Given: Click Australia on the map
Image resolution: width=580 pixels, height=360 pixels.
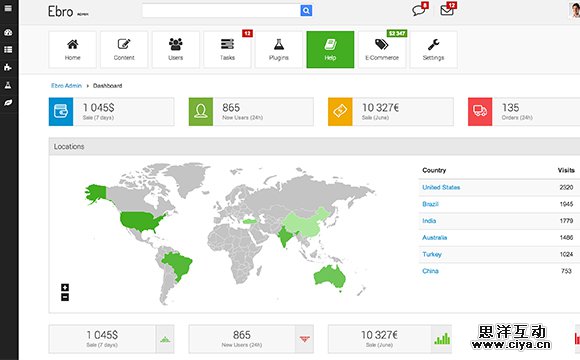Looking at the screenshot, I should [329, 277].
